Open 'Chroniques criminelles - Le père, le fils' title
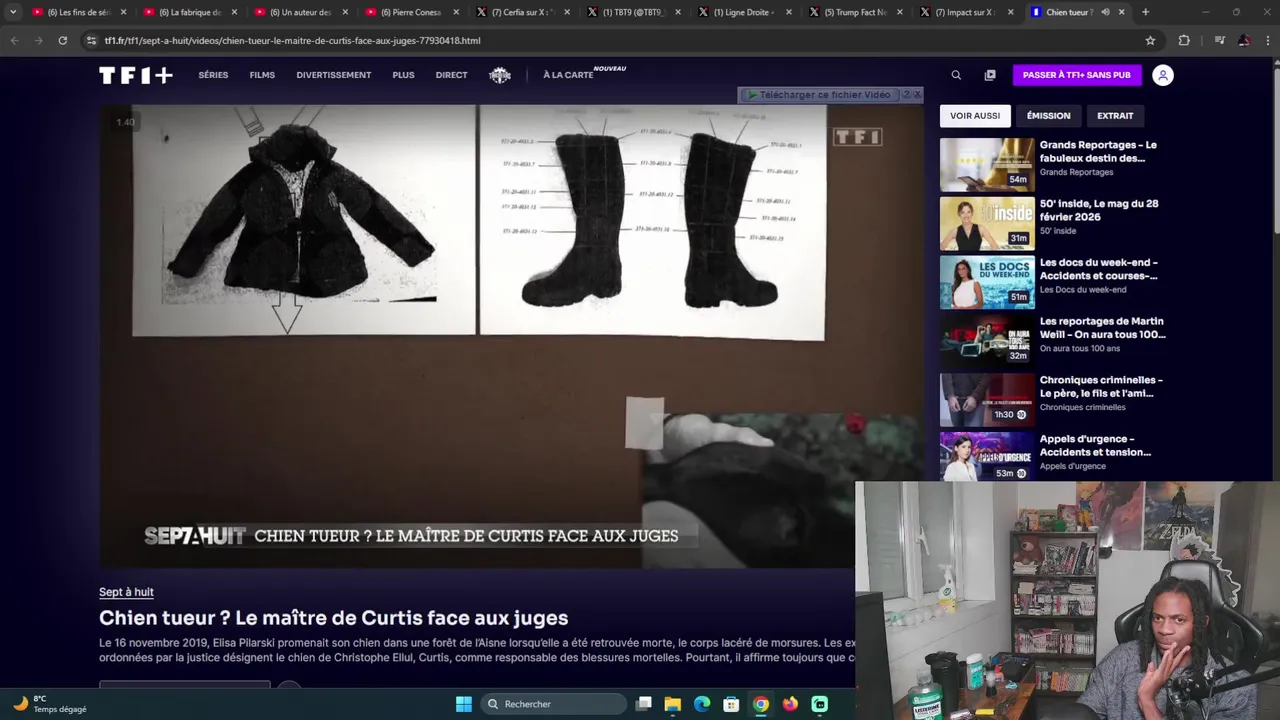The image size is (1280, 720). coord(1101,386)
